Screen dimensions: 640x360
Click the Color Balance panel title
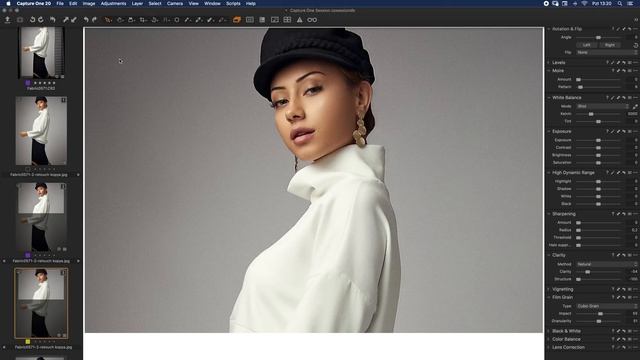click(566, 339)
